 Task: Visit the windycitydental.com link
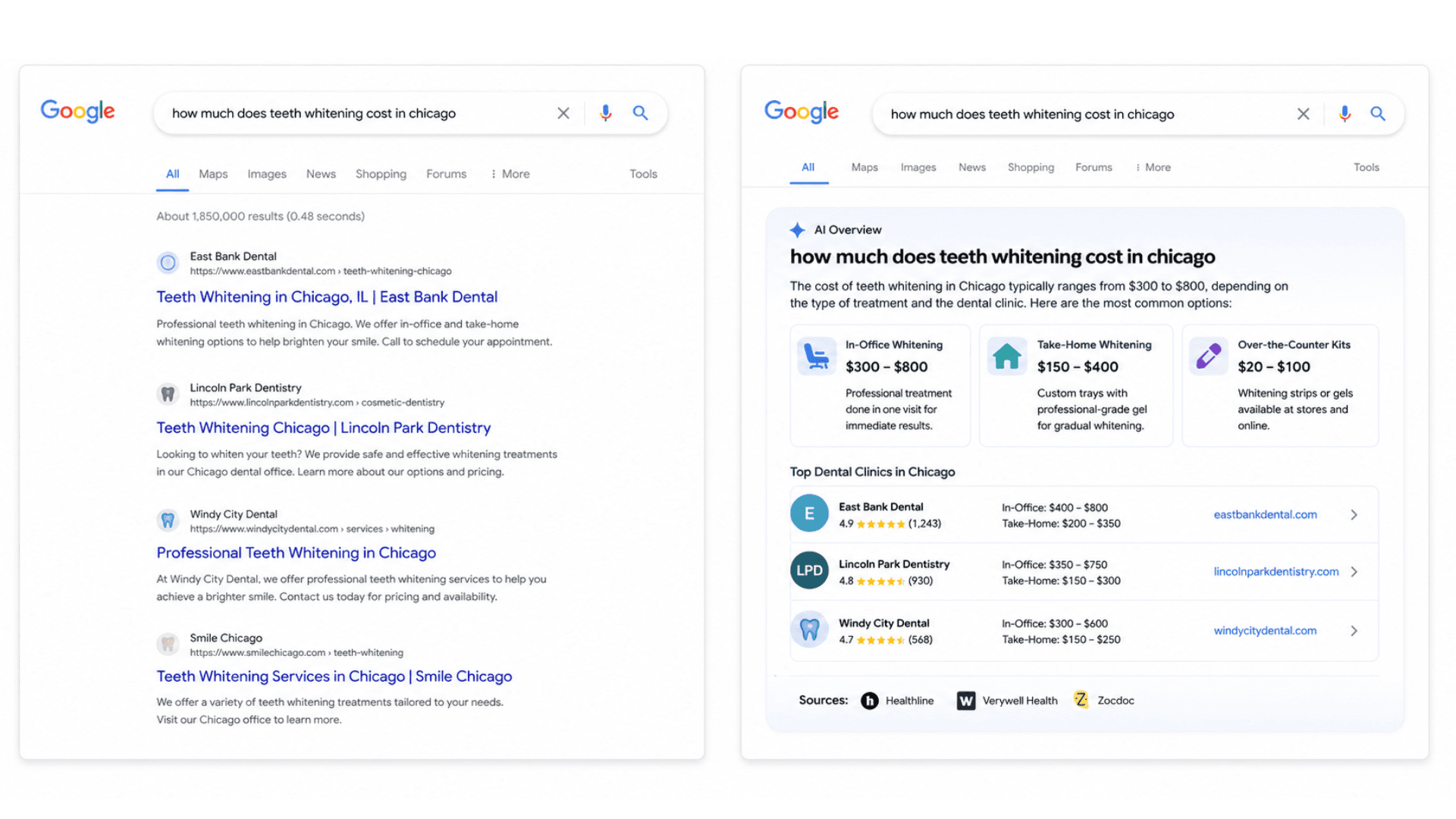[1265, 631]
